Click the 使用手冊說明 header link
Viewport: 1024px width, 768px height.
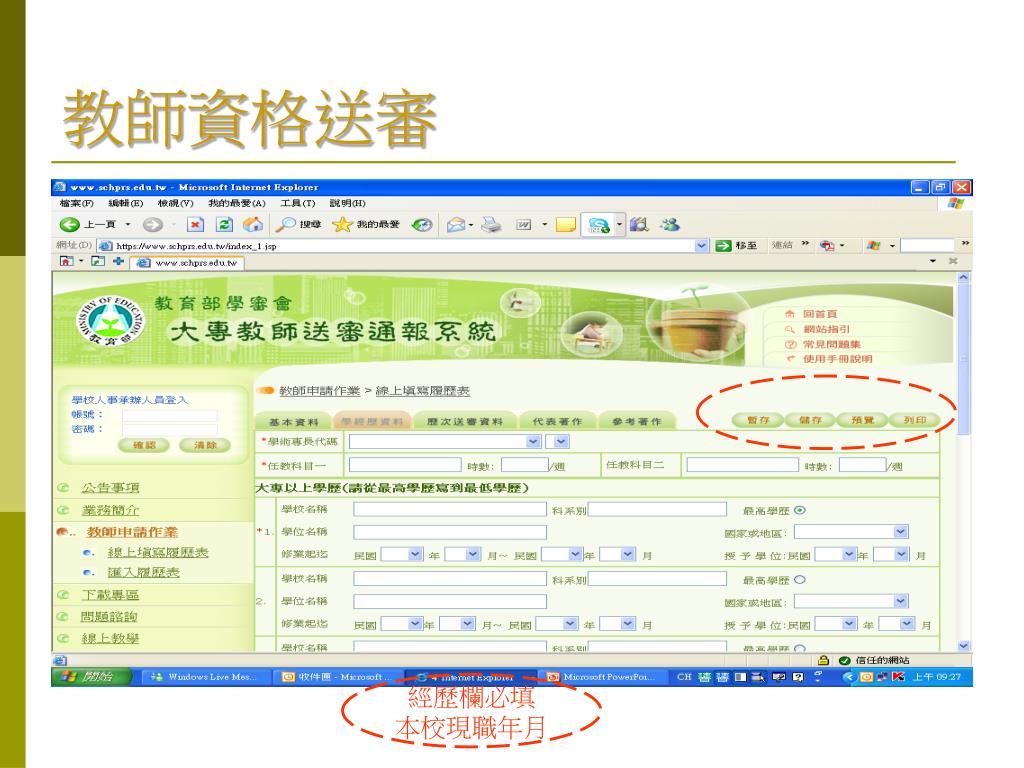[837, 359]
